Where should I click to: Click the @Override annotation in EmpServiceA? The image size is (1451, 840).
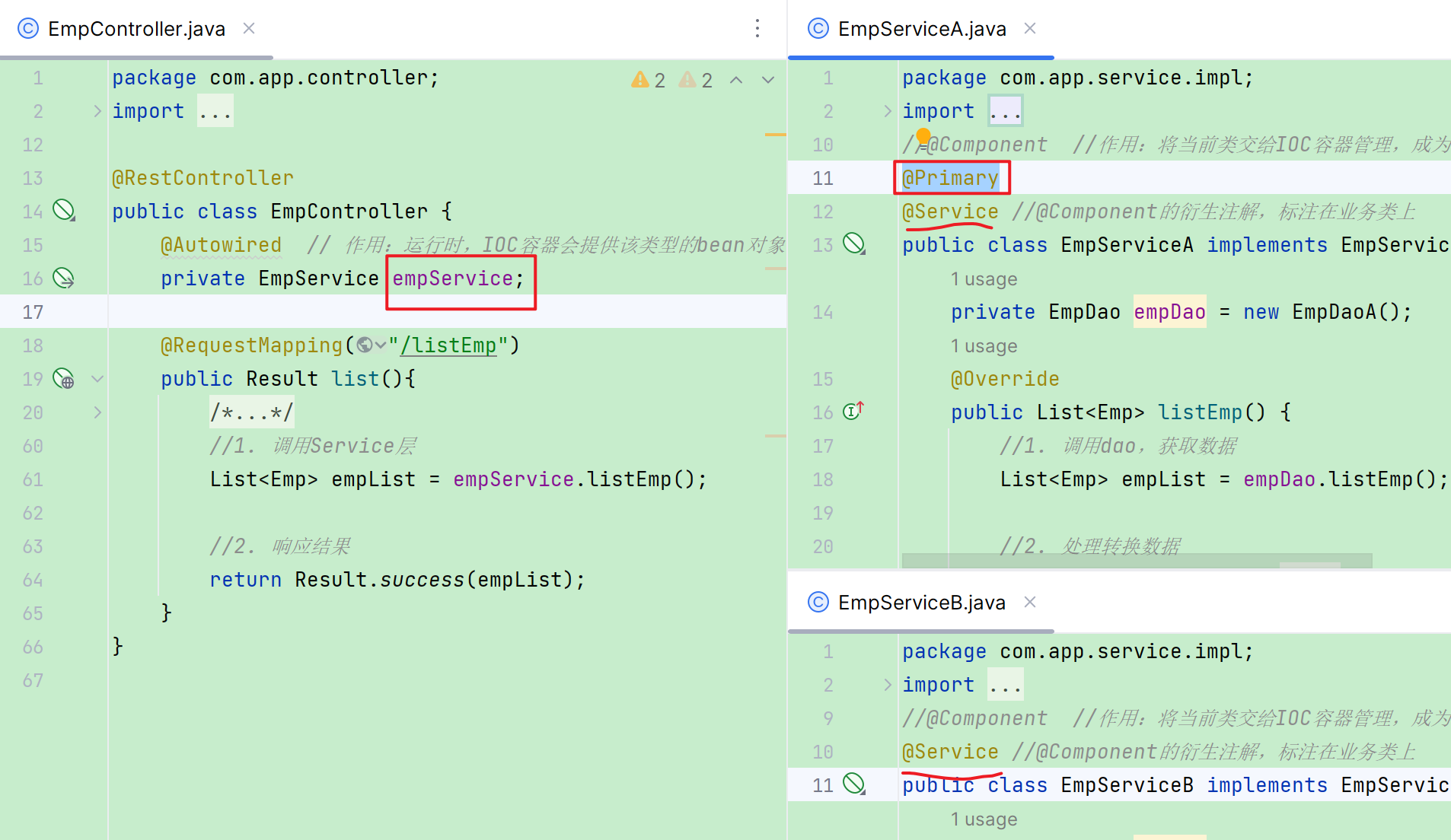click(1005, 379)
